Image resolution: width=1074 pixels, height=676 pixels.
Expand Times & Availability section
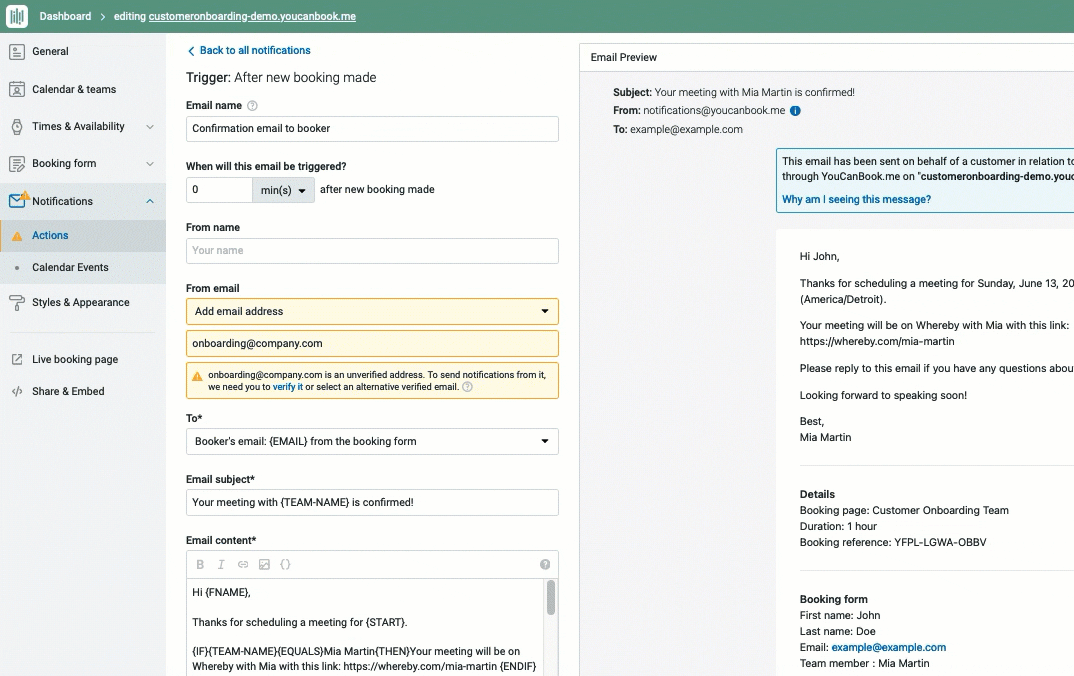(150, 127)
